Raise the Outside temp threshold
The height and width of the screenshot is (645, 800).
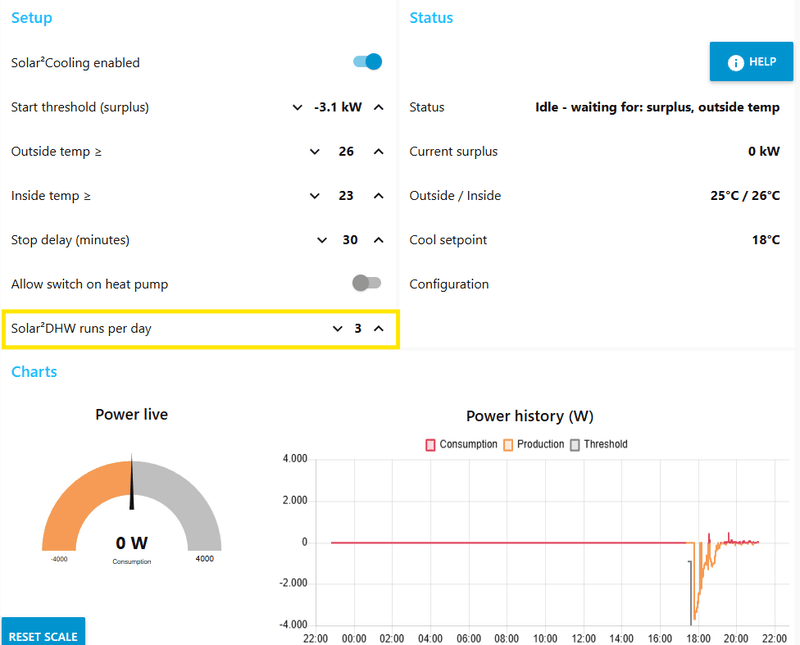(379, 152)
